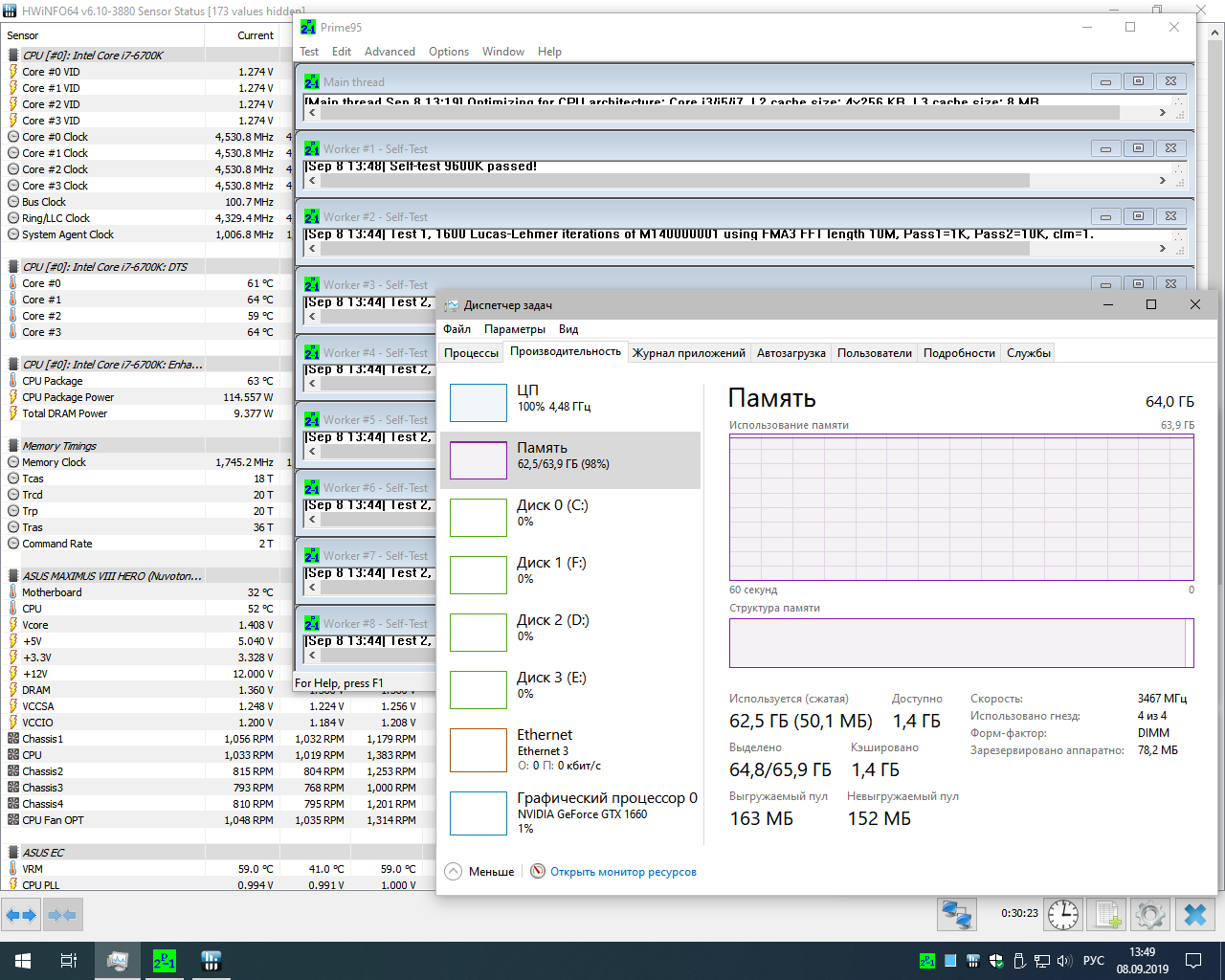Click Main thread right scroll arrow
This screenshot has height=980, width=1225.
(x=1163, y=113)
